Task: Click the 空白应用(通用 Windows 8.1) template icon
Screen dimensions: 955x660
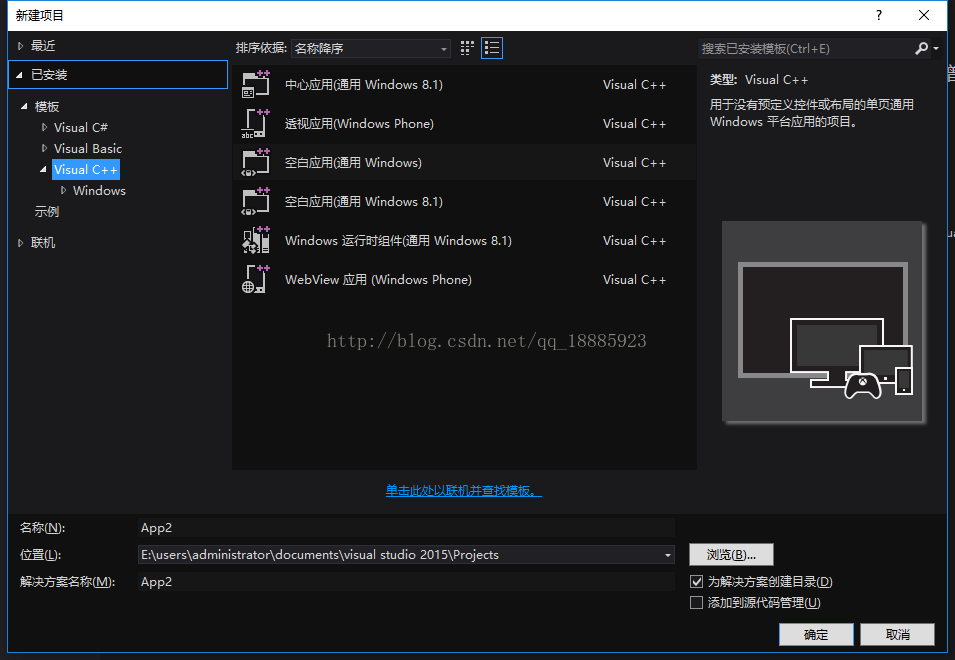Action: pos(256,202)
